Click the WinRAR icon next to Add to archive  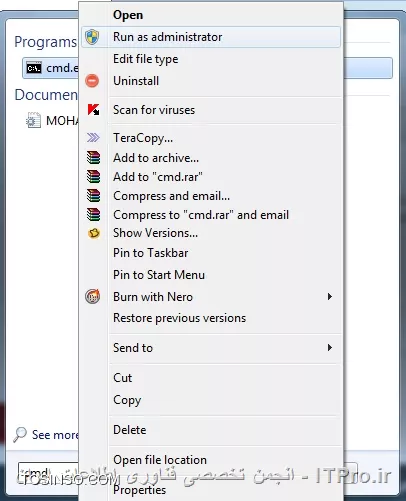[93, 157]
